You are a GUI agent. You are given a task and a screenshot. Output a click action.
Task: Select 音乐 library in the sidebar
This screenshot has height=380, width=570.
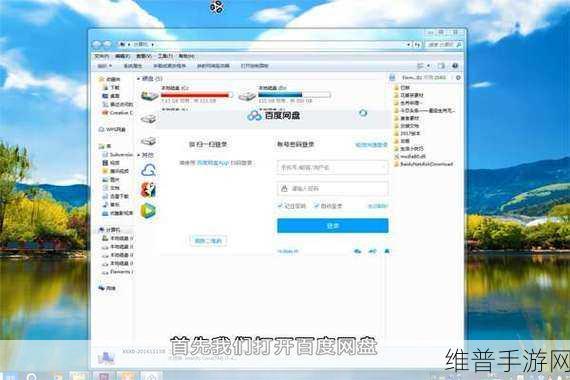pos(115,205)
